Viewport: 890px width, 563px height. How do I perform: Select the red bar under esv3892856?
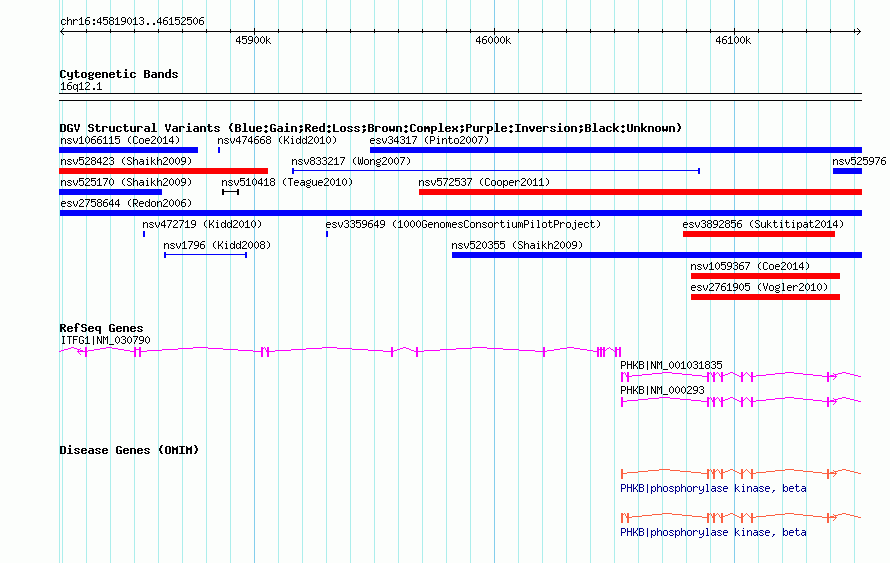tap(759, 234)
